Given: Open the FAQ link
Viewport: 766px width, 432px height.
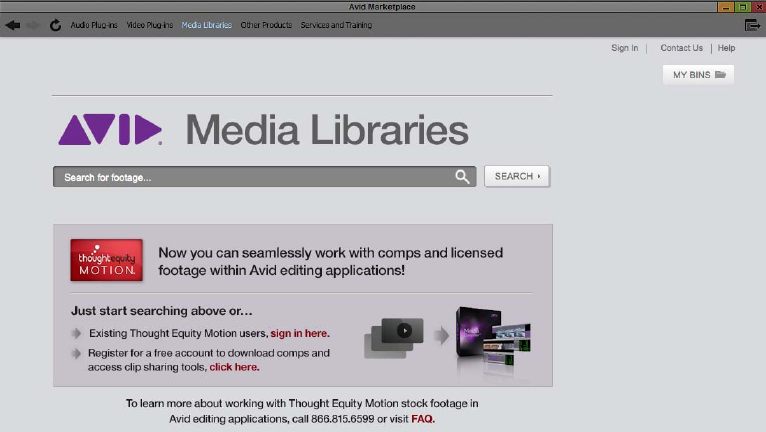Looking at the screenshot, I should pos(423,419).
